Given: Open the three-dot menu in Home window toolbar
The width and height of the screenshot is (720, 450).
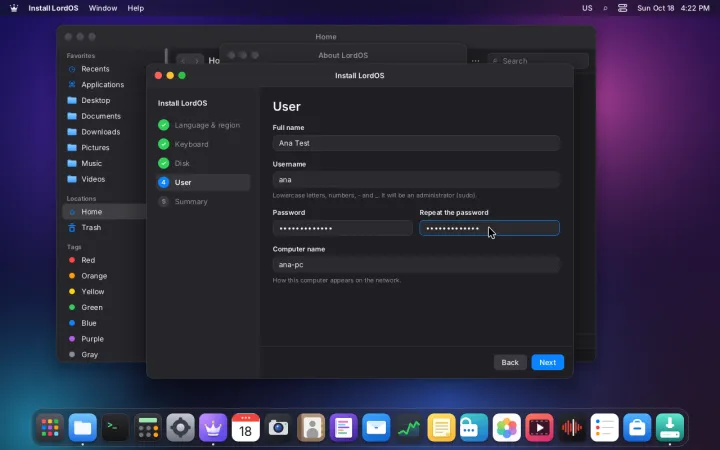Looking at the screenshot, I should (x=475, y=61).
